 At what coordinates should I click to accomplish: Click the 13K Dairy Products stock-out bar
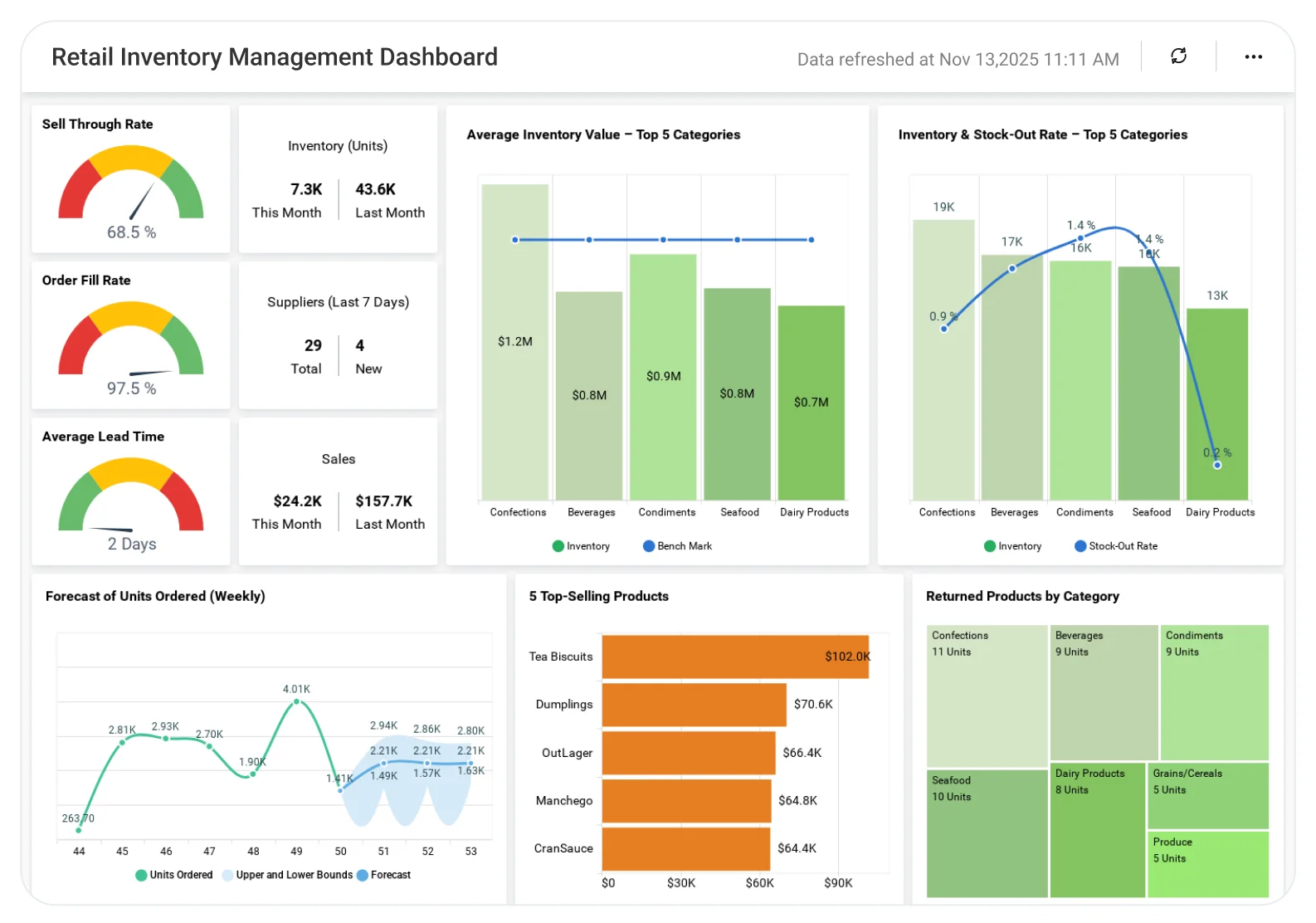[1217, 404]
